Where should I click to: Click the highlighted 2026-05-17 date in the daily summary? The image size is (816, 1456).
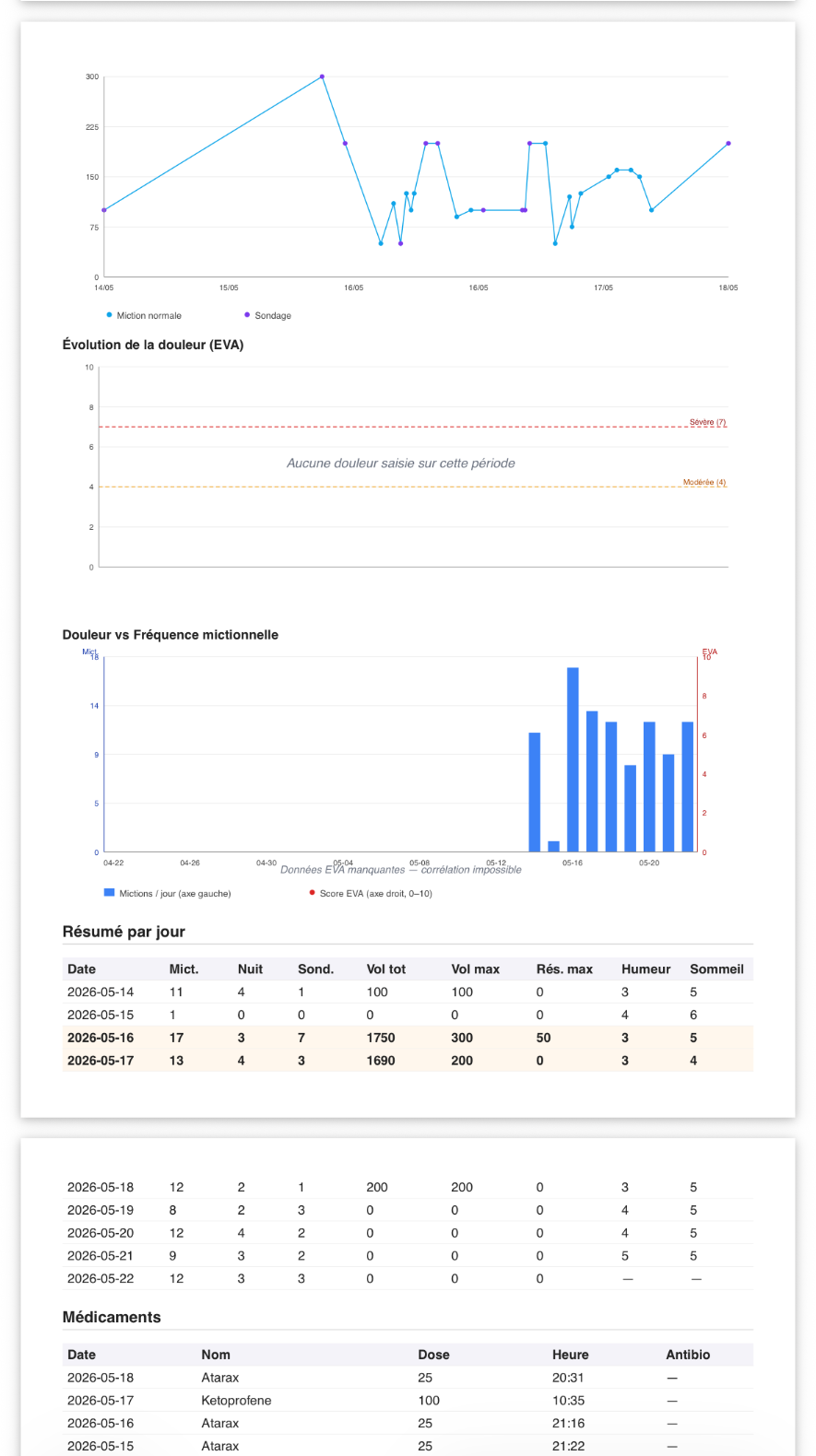[x=101, y=1061]
